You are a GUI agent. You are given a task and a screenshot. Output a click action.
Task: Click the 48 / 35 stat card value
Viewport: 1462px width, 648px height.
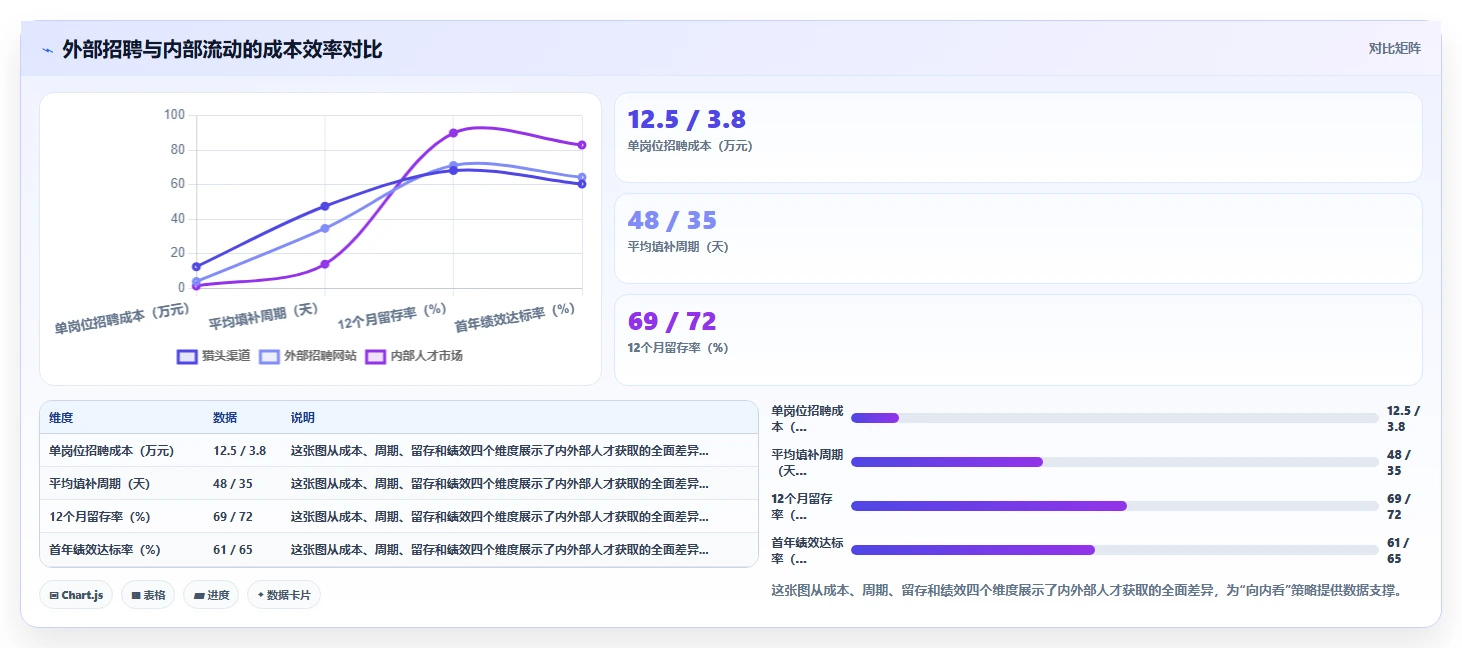[672, 221]
